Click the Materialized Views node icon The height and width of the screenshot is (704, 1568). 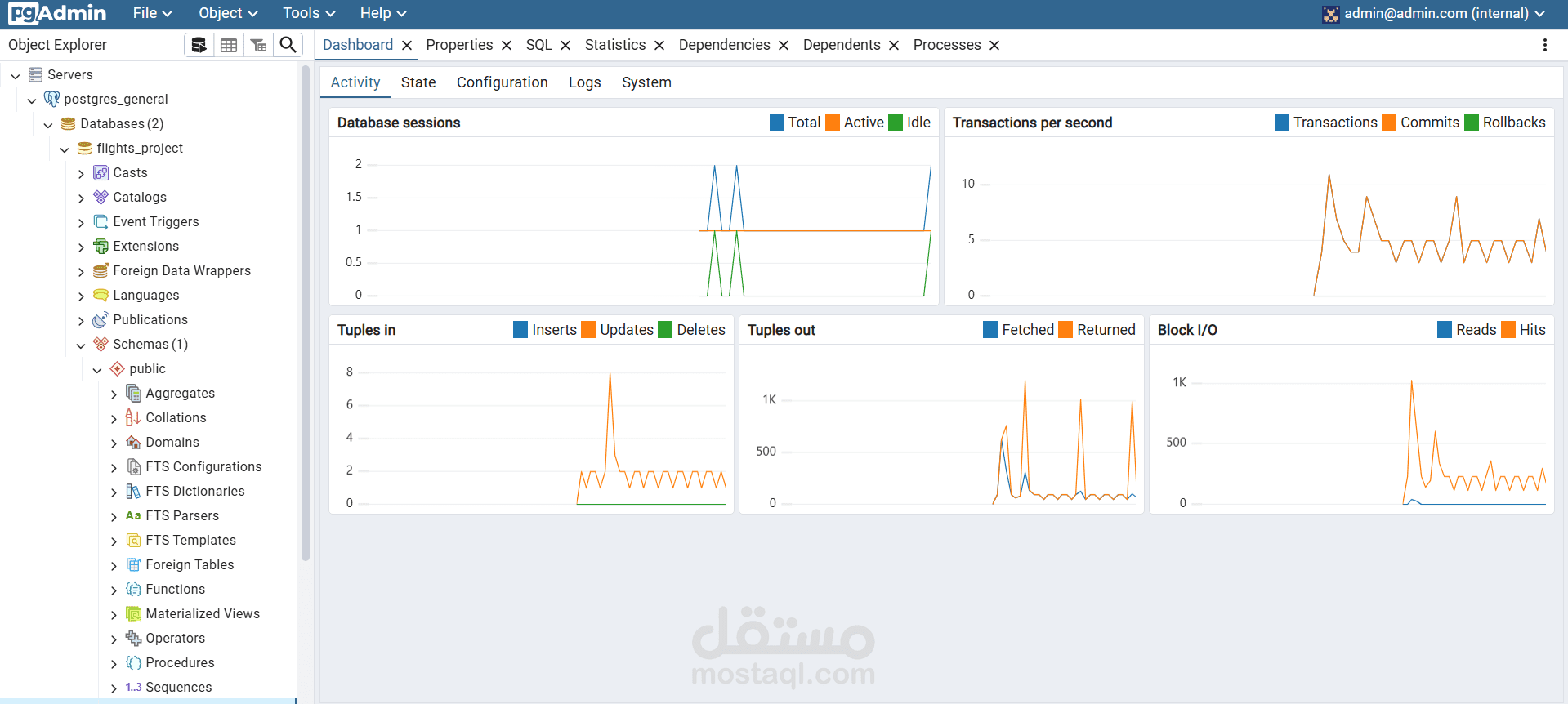pos(133,613)
